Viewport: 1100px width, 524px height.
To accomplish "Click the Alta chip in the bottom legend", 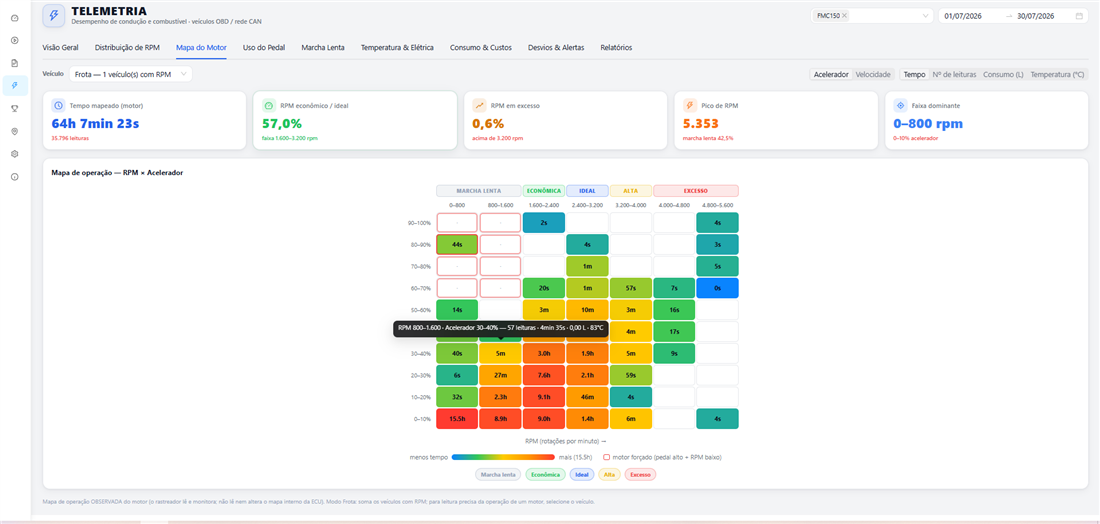I will click(610, 474).
